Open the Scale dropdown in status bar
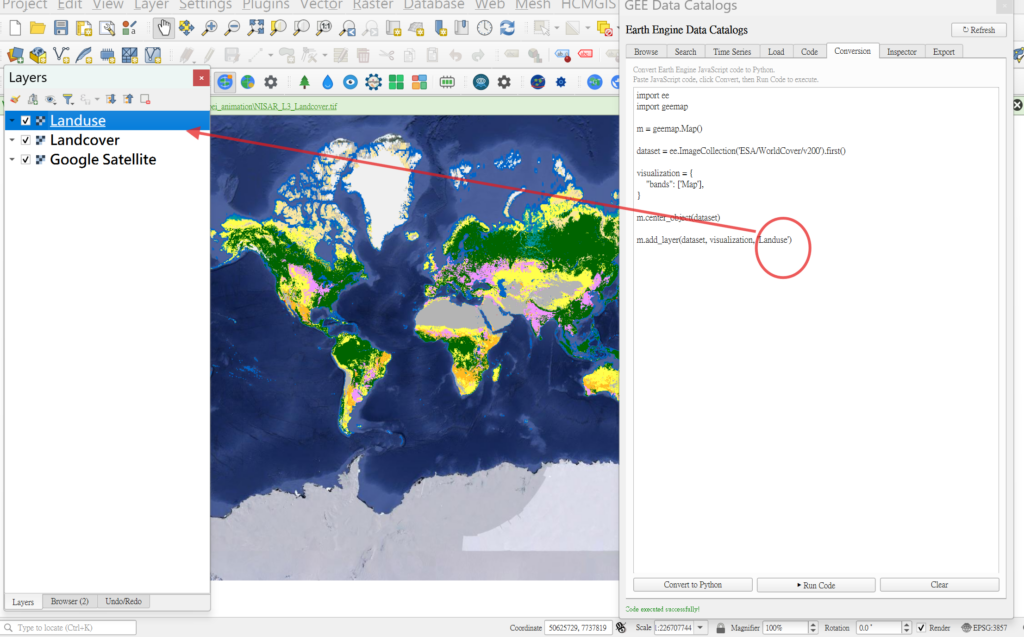Viewport: 1024px width, 637px height. click(699, 627)
